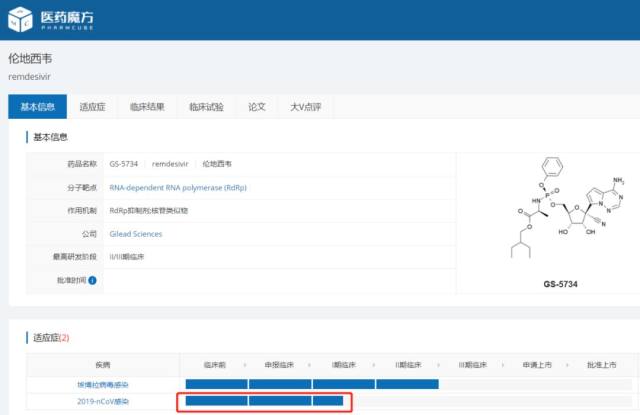Click the remdesivir subtitle under the page title
Image resolution: width=640 pixels, height=415 pixels.
(29, 77)
